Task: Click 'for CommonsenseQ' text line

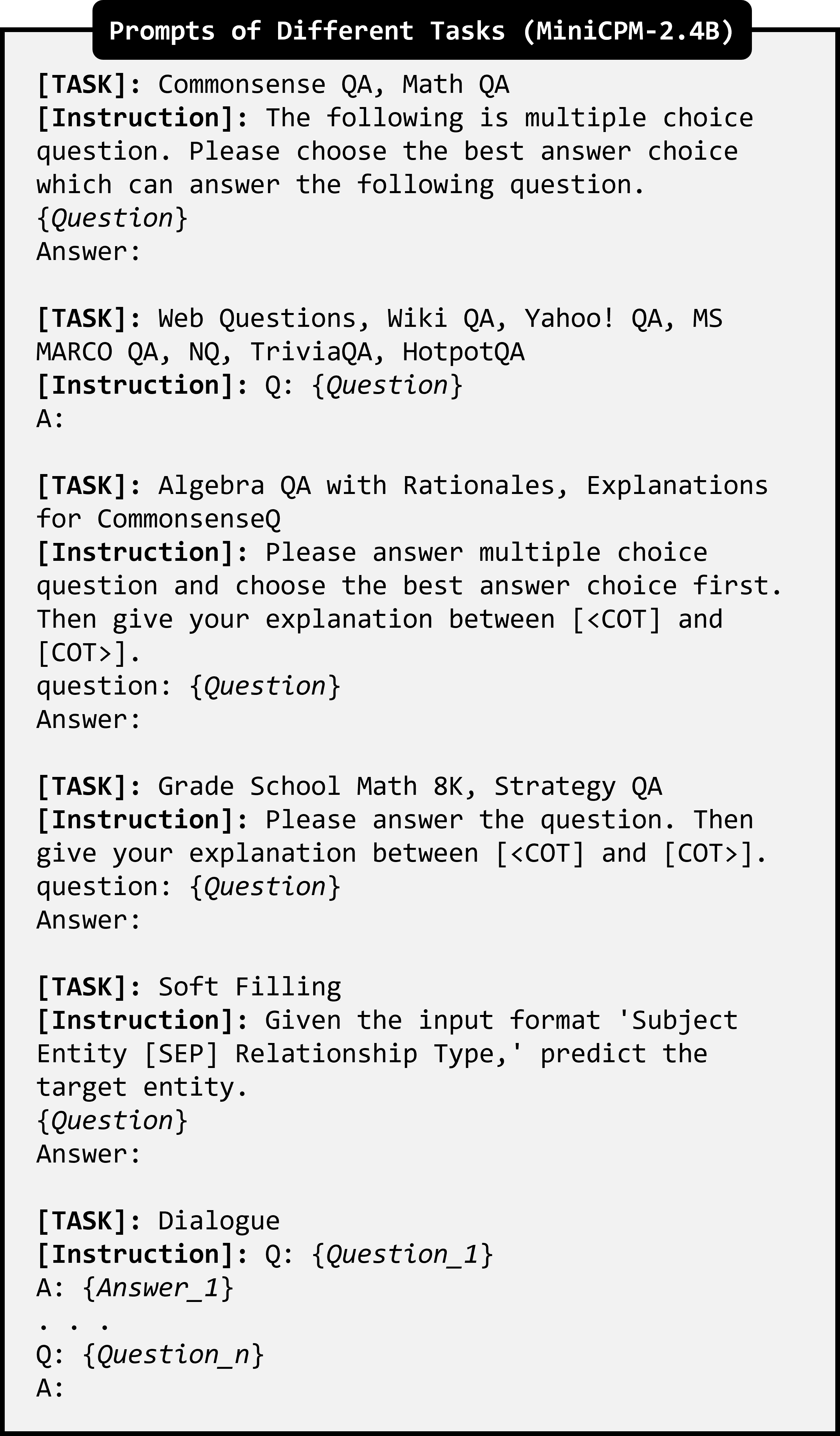Action: tap(158, 519)
